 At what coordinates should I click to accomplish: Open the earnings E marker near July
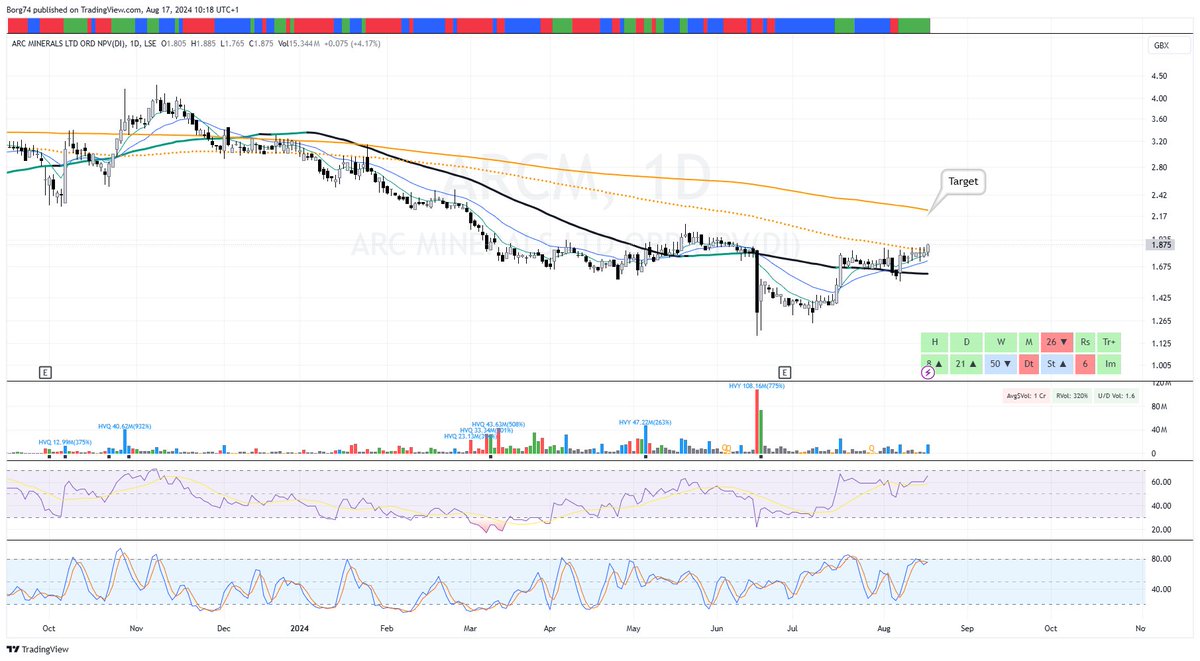pyautogui.click(x=785, y=372)
